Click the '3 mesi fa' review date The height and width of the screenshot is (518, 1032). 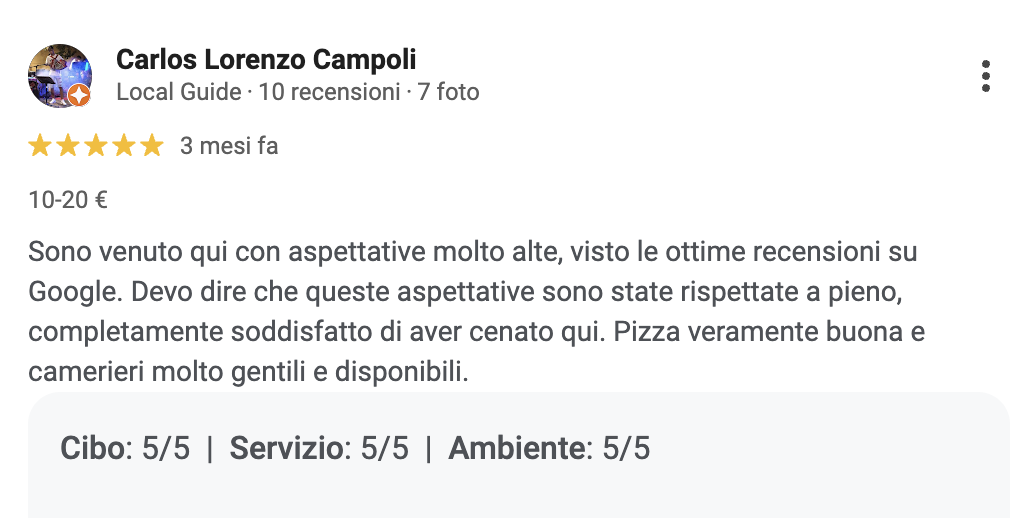(x=229, y=146)
